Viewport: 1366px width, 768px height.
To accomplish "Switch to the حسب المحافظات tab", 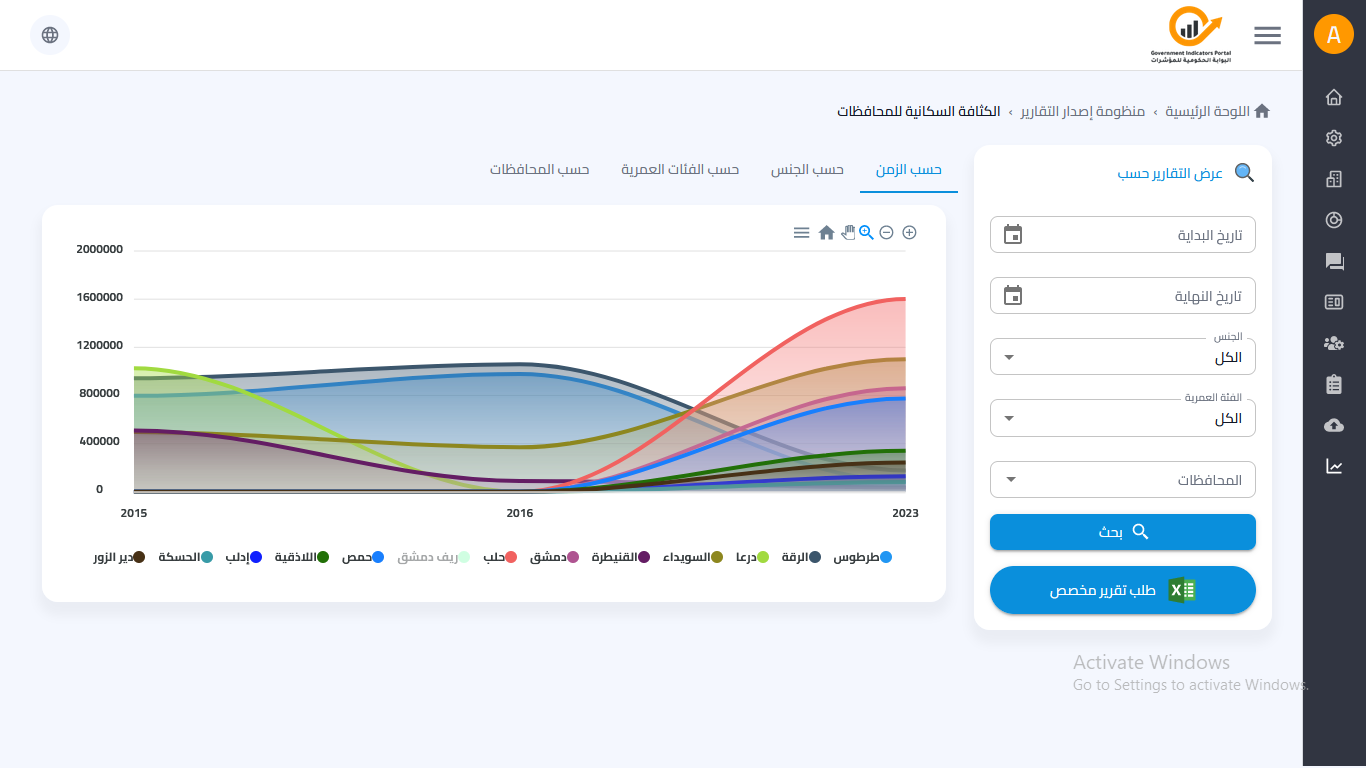I will tap(539, 170).
